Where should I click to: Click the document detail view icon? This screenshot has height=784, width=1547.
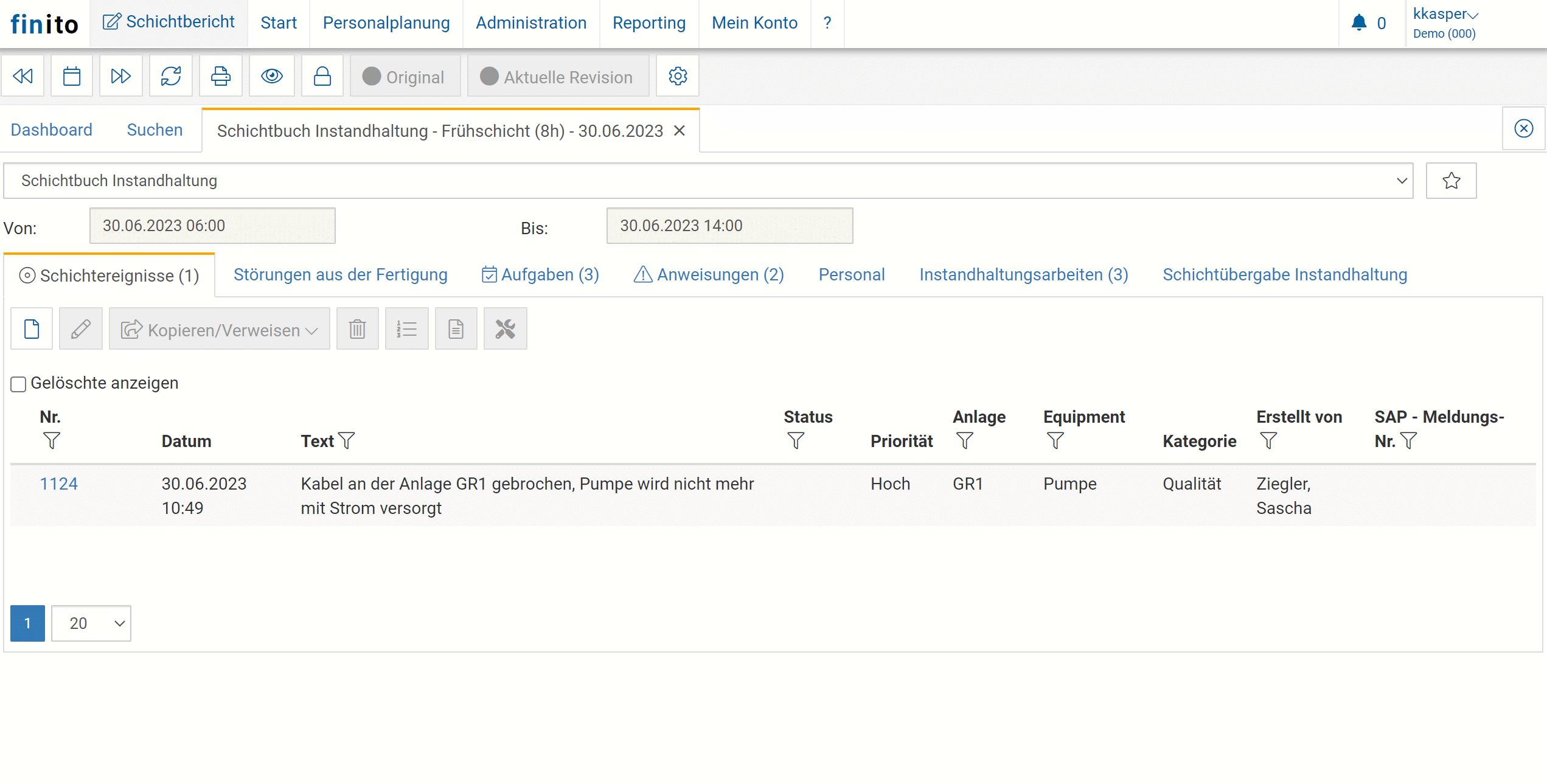455,329
